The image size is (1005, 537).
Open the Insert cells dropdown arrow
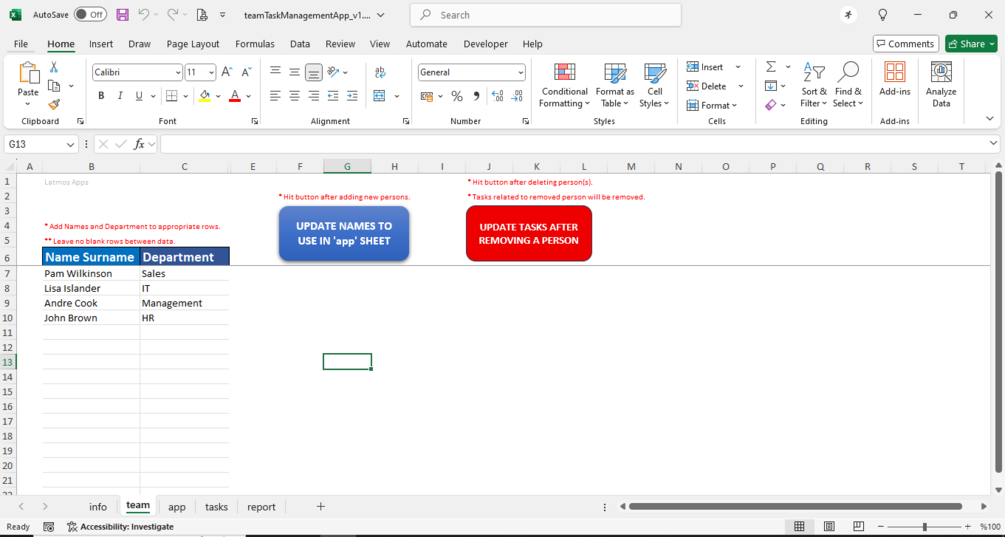pos(738,67)
